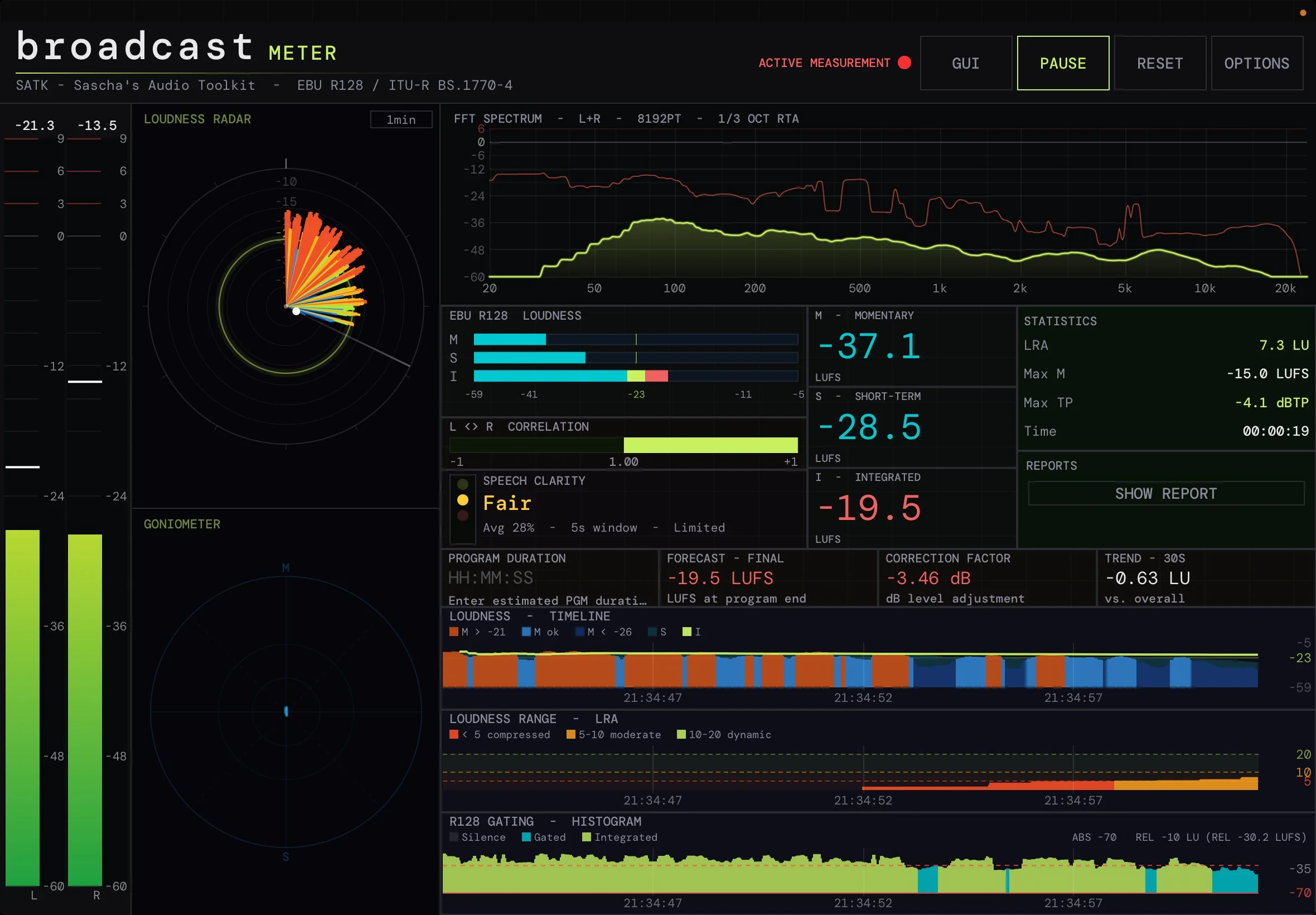Click the 'REL -10 LU' gating label

1167,837
